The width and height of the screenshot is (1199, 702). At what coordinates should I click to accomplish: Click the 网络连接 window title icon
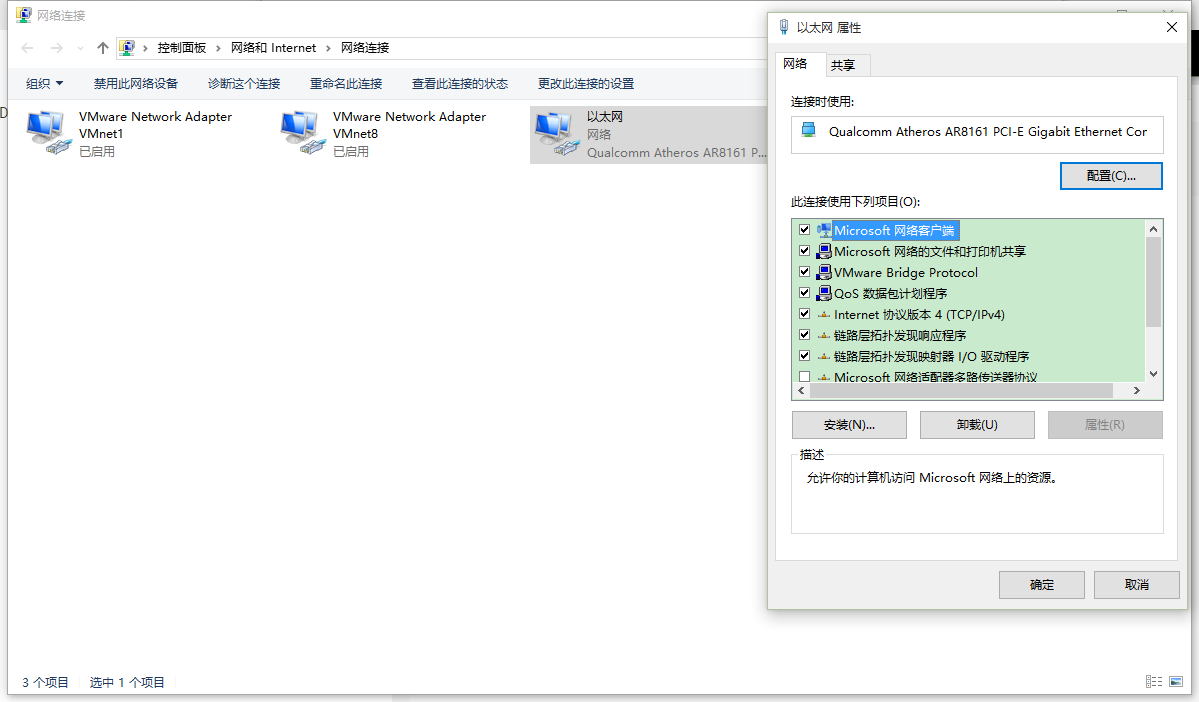(24, 15)
